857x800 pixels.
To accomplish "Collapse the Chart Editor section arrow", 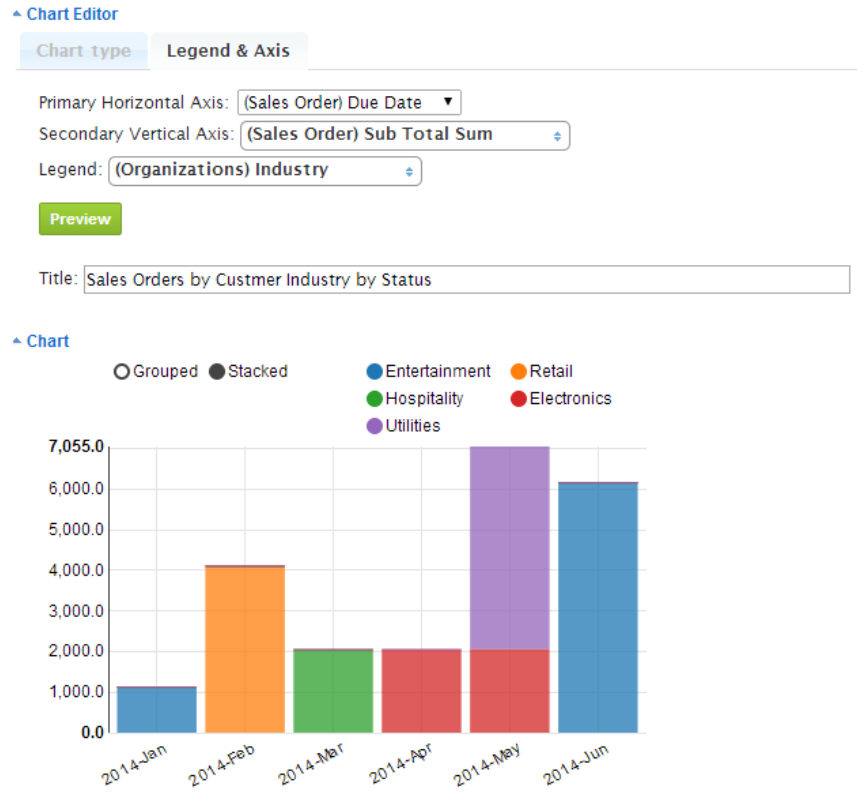I will [x=17, y=15].
